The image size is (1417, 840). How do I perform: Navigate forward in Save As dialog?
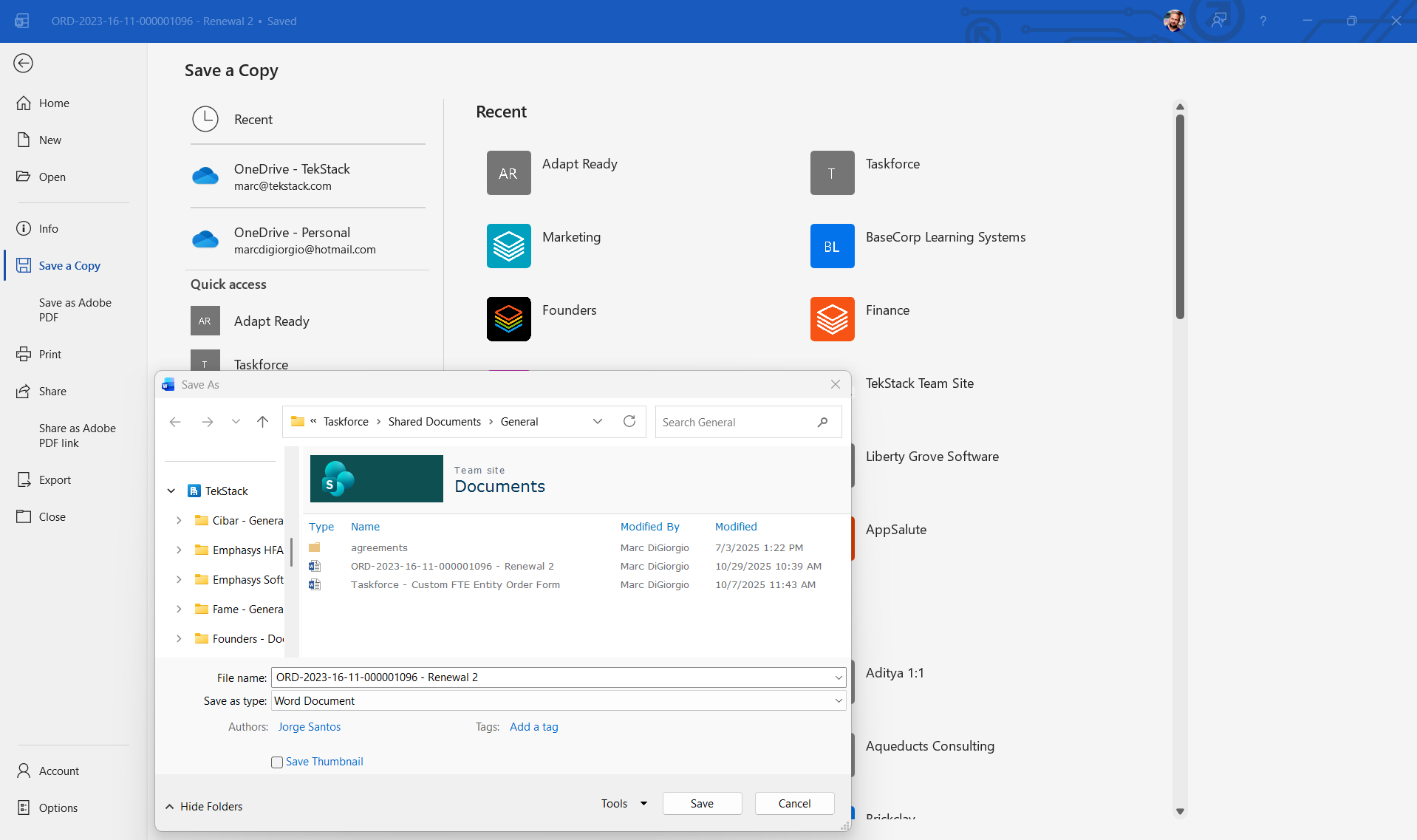coord(208,422)
